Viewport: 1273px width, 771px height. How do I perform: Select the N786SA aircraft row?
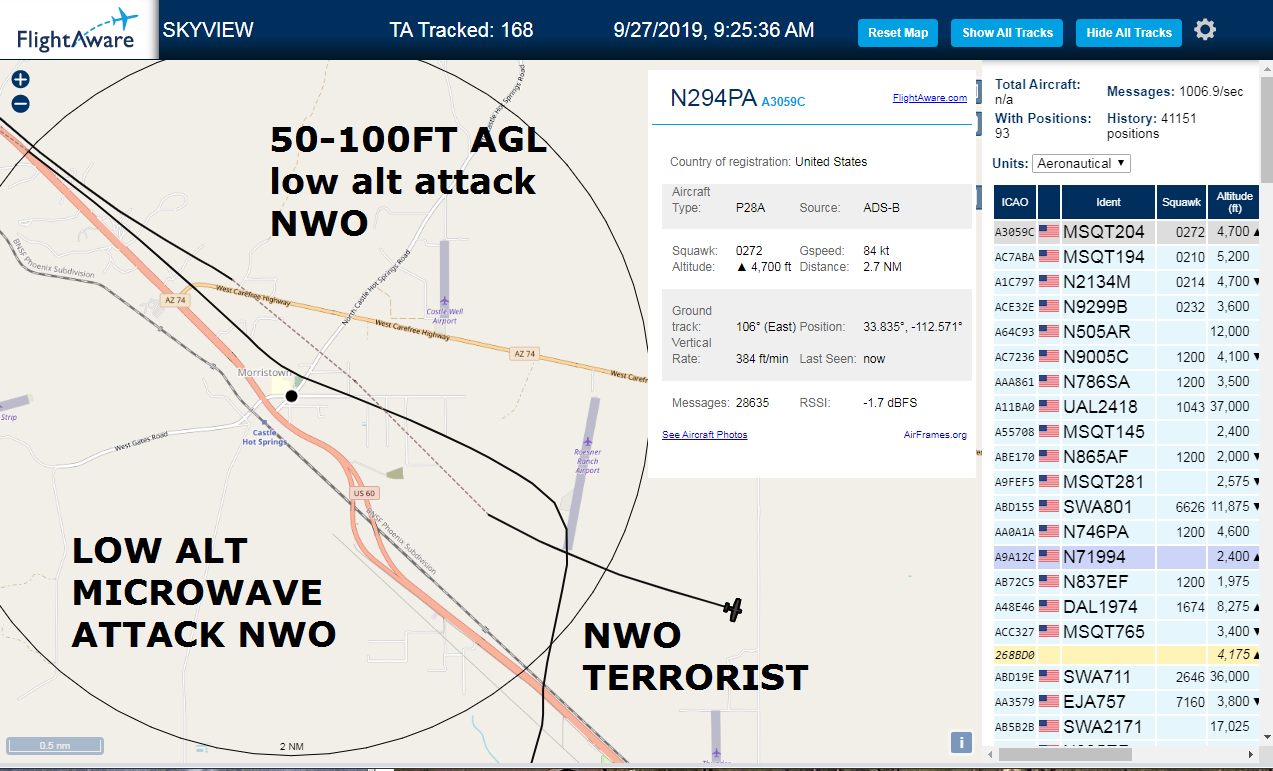point(1128,382)
